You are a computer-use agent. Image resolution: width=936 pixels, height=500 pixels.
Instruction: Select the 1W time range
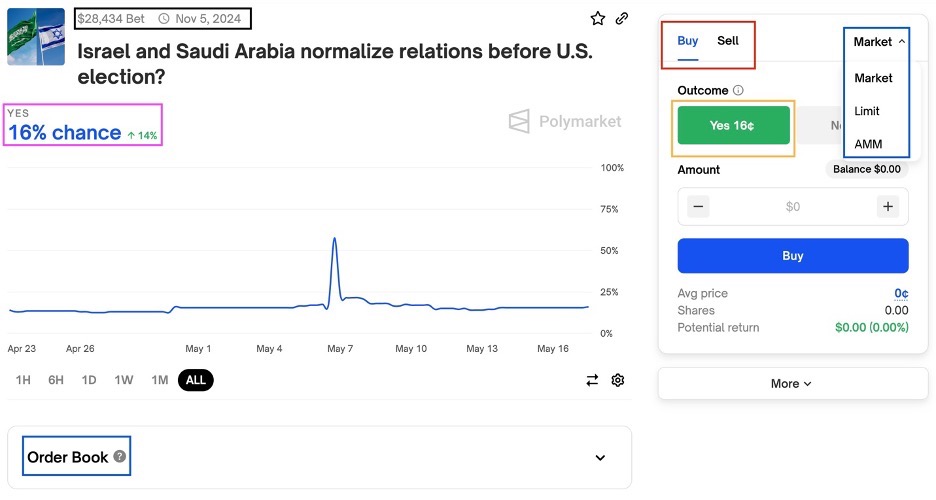[124, 380]
